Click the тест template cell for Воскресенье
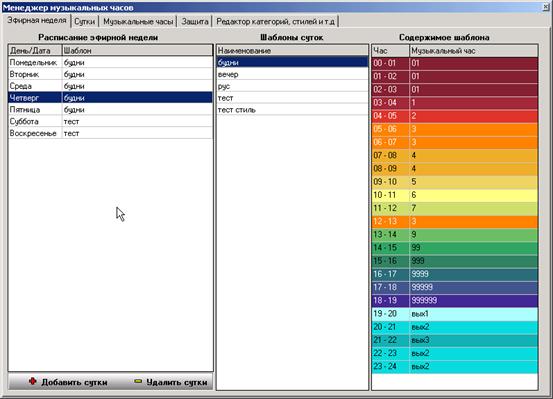The height and width of the screenshot is (399, 553). (138, 133)
